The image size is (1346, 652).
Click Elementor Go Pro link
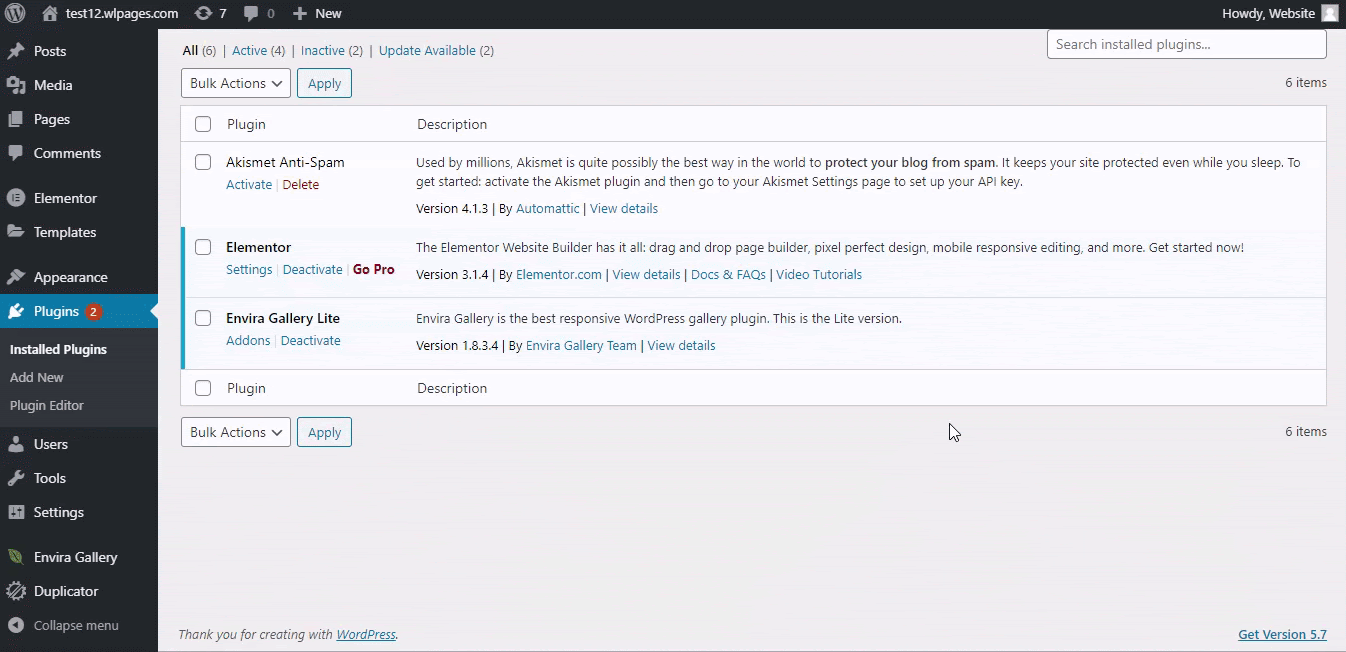[x=374, y=269]
